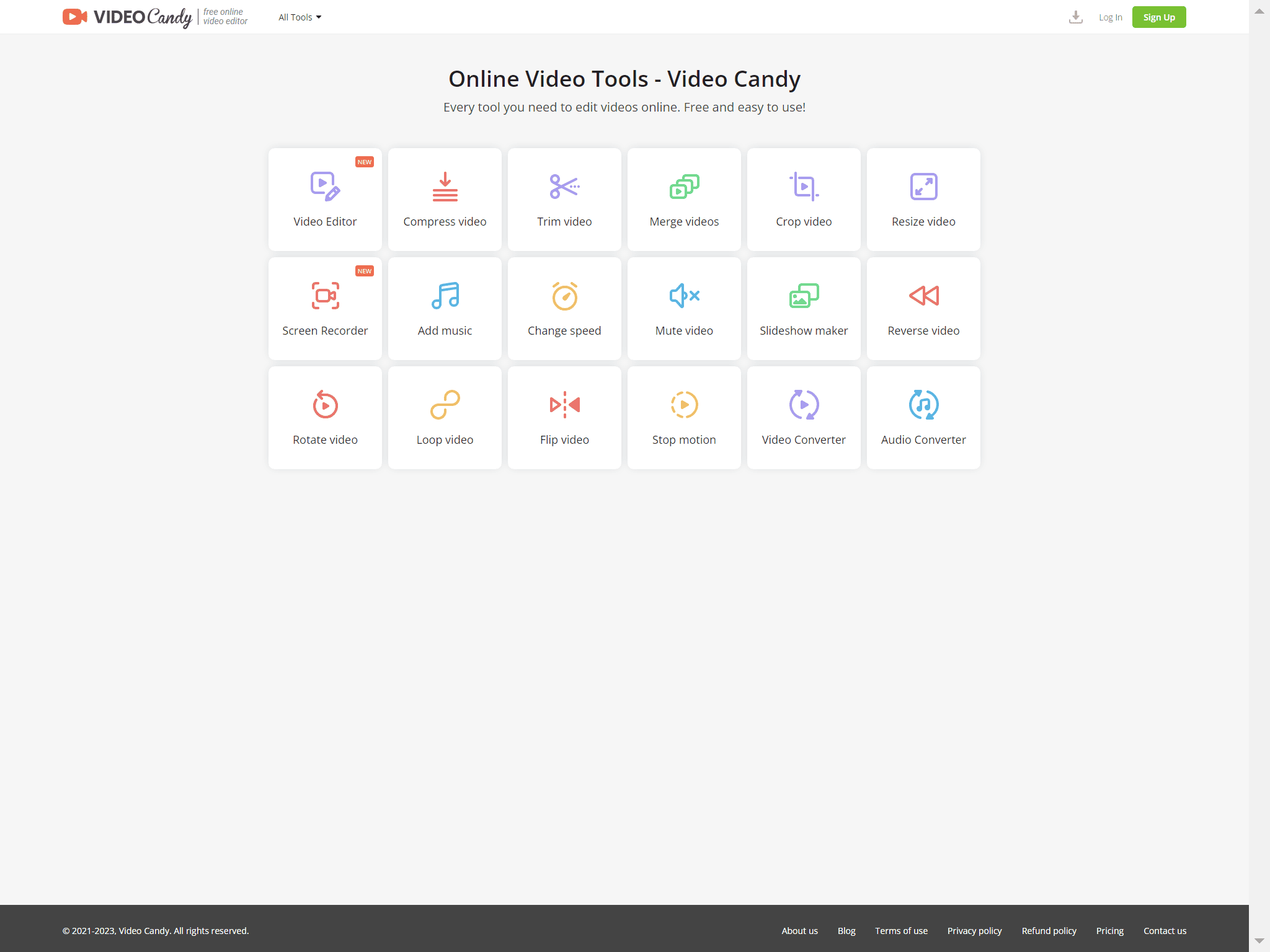
Task: Open the Slideshow maker picture icon
Action: [x=804, y=296]
